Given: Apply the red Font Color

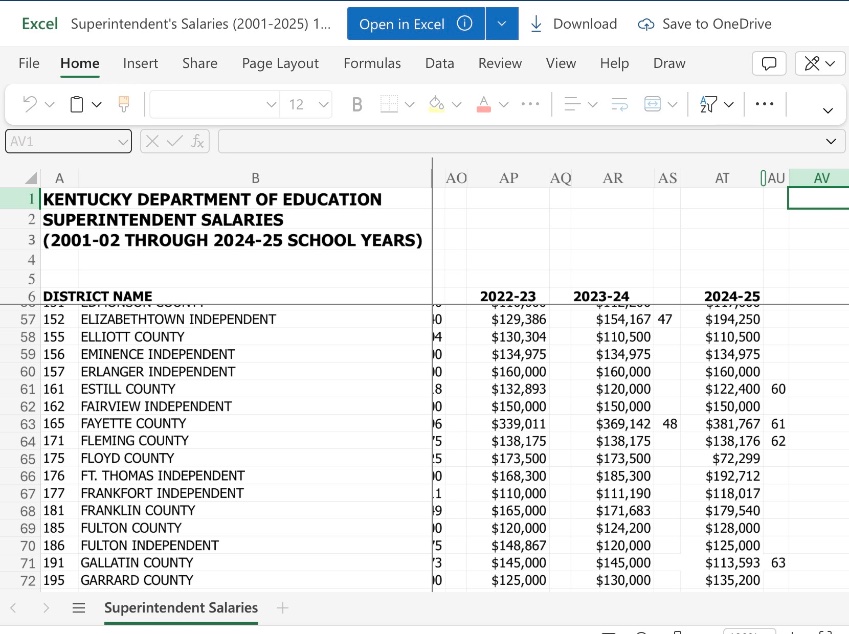Looking at the screenshot, I should 484,104.
